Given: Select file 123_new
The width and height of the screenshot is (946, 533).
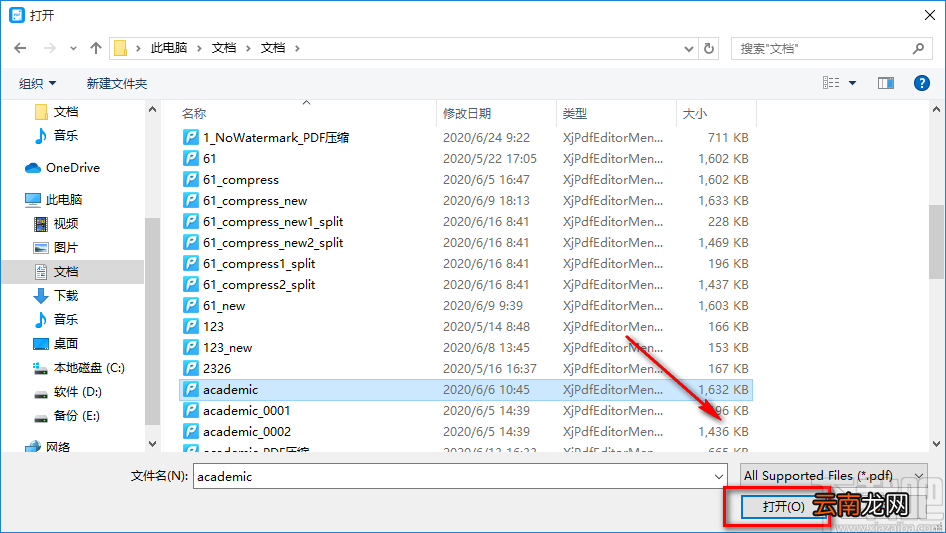Looking at the screenshot, I should click(x=227, y=348).
